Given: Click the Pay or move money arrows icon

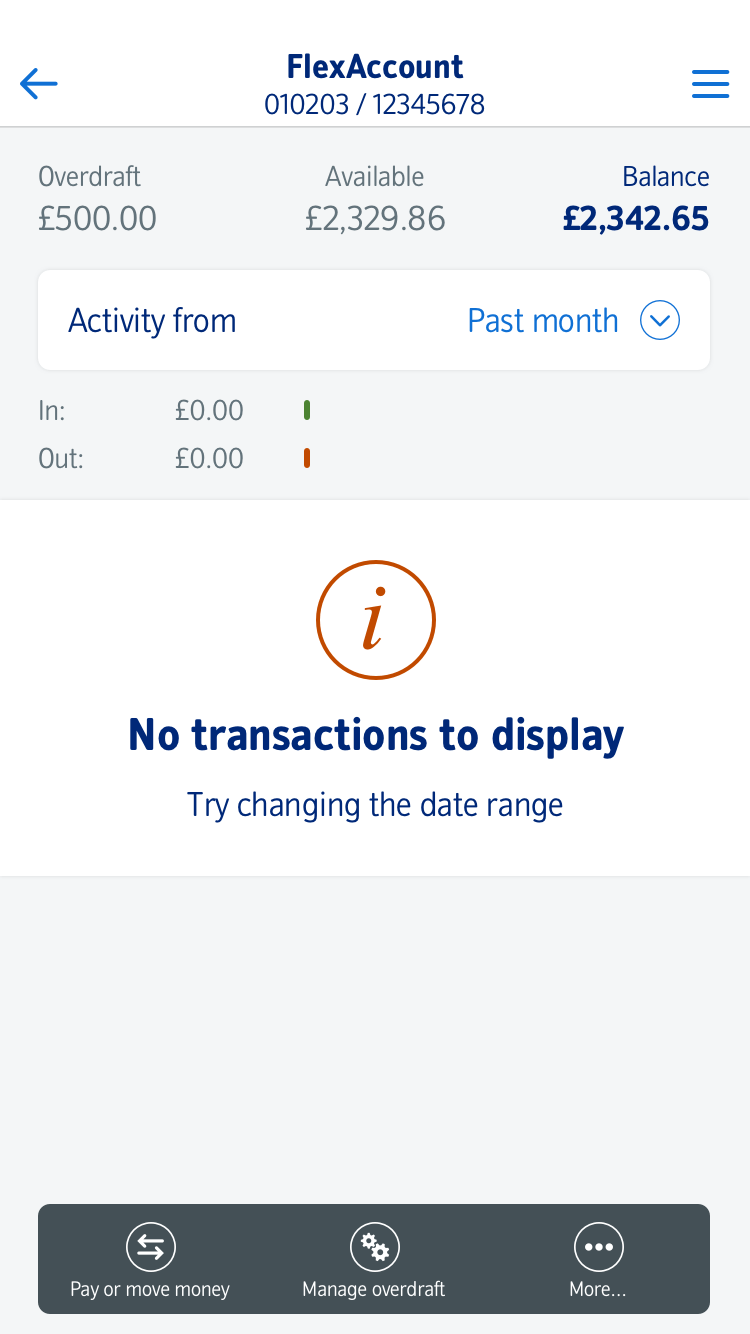Looking at the screenshot, I should point(150,1247).
